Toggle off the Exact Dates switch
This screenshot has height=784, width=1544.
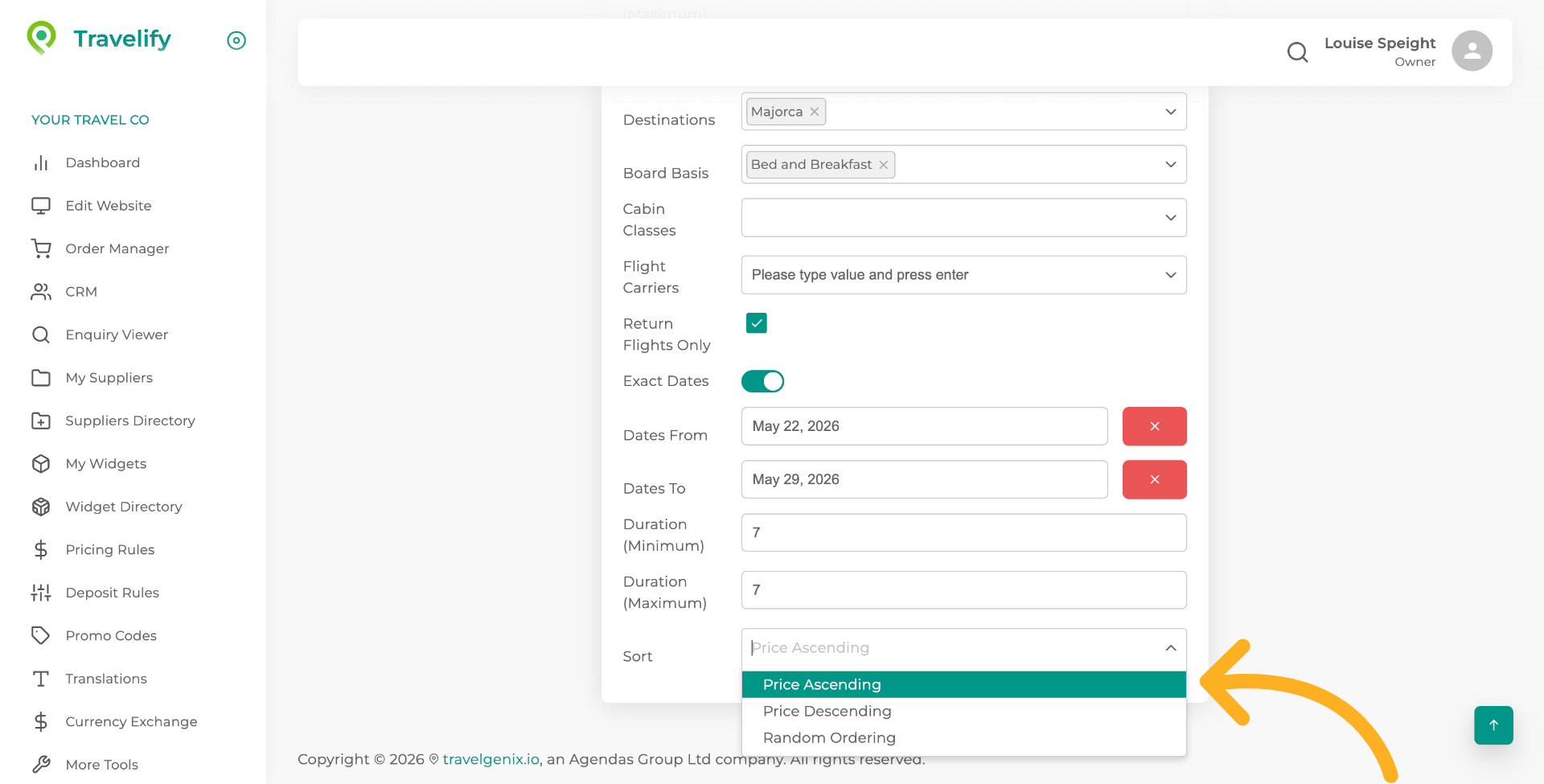762,381
